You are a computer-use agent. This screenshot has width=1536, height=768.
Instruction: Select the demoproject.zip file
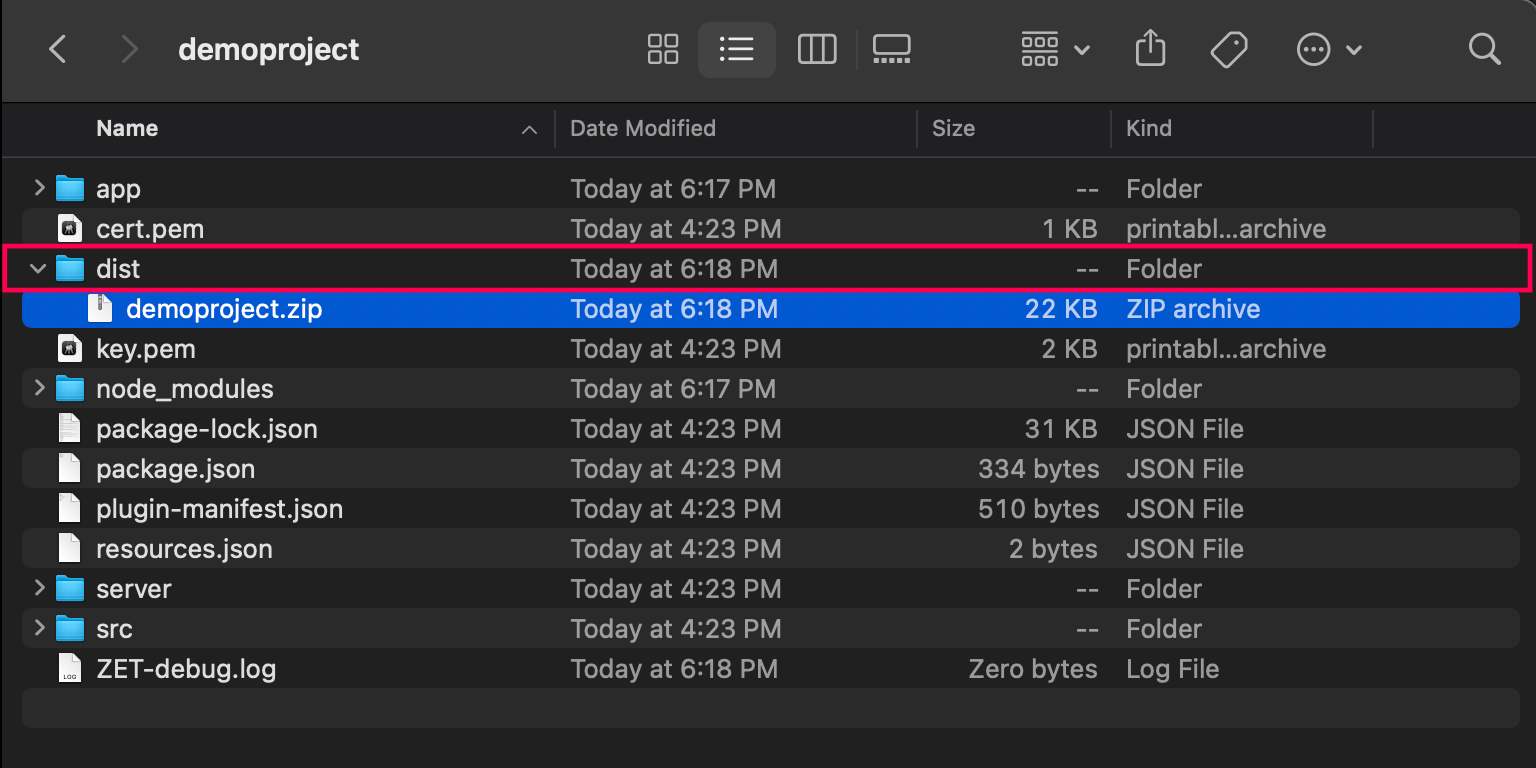(x=224, y=309)
